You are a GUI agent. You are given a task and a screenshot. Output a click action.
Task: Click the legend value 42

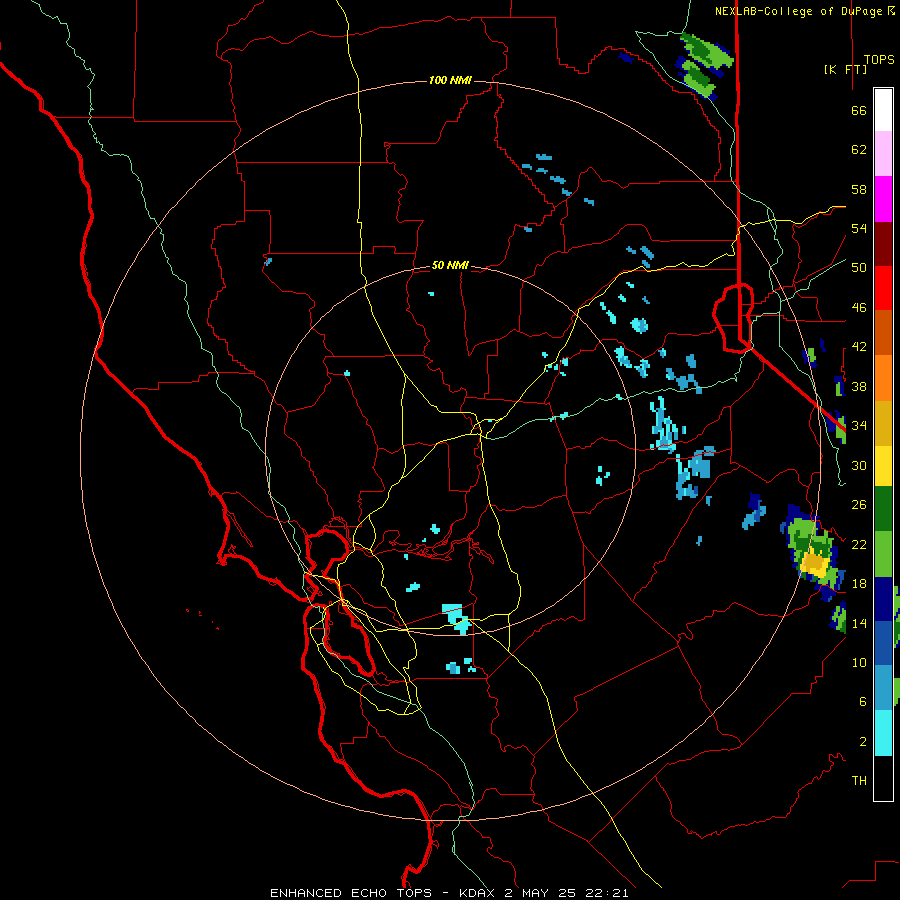point(859,347)
